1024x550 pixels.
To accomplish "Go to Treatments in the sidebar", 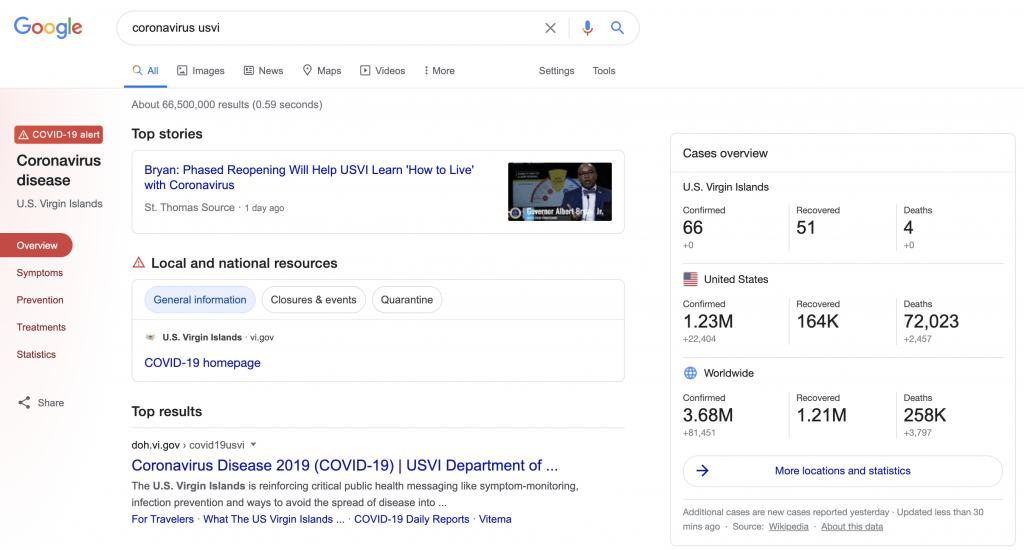I will (41, 327).
